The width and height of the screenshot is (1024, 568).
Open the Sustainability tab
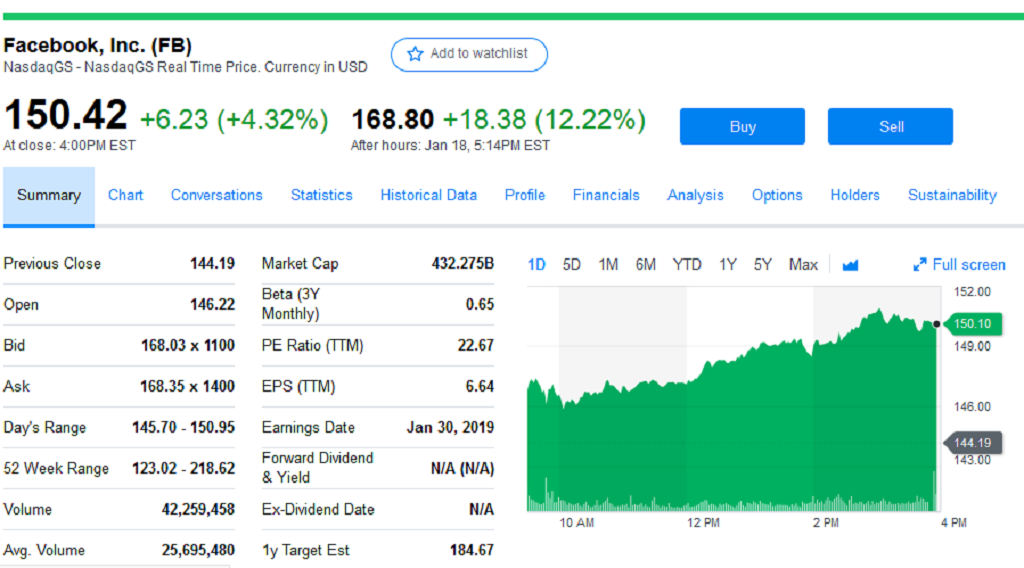click(x=952, y=195)
